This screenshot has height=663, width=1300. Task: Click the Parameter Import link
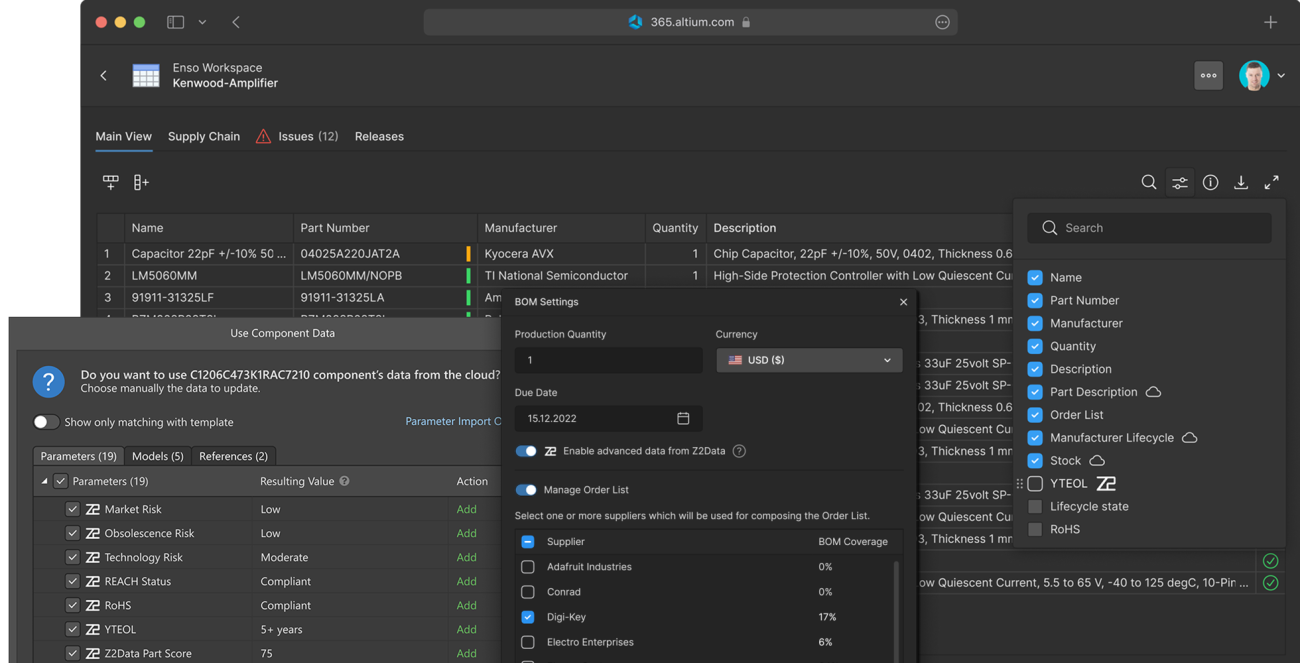pyautogui.click(x=454, y=421)
